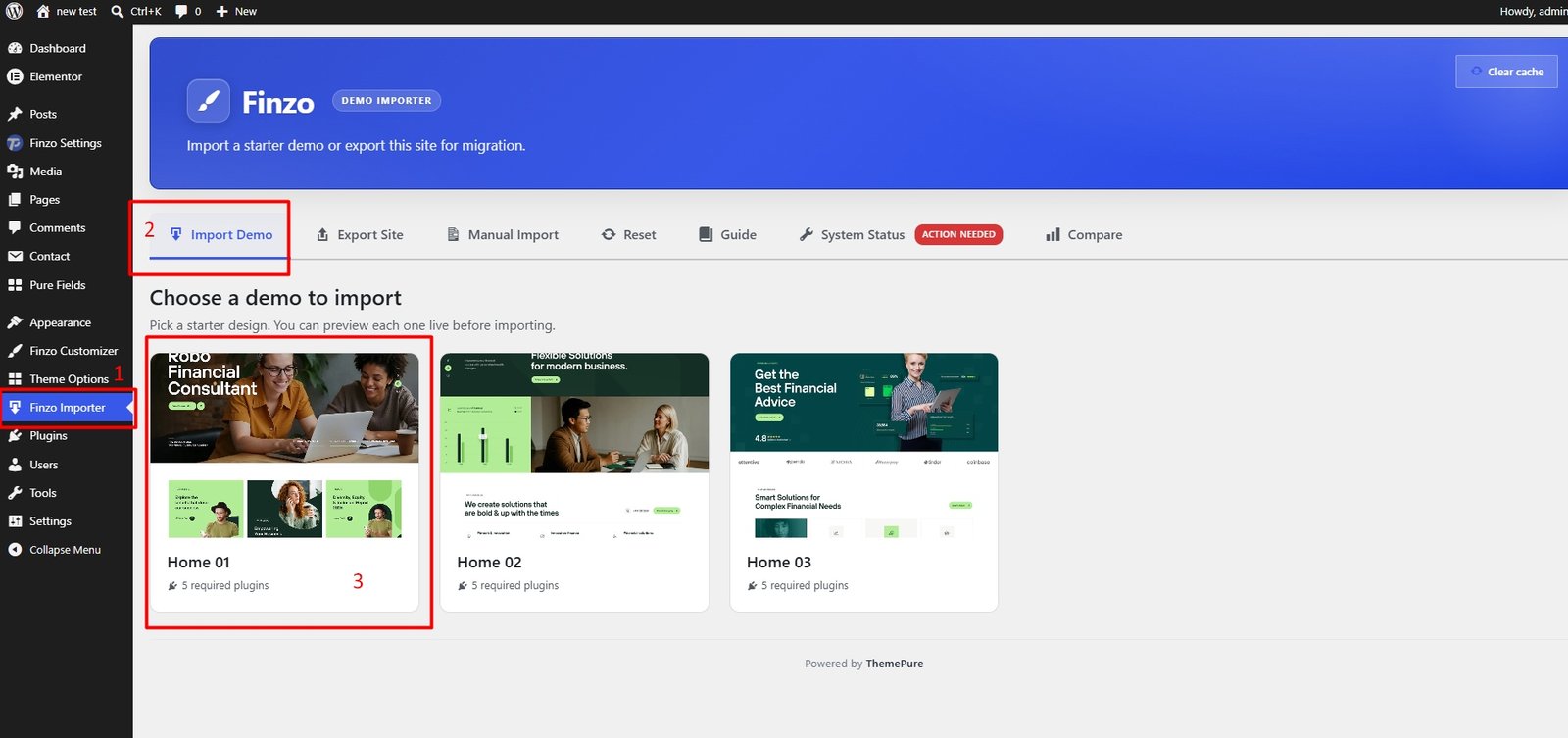Click the Howdy, admin account link
The width and height of the screenshot is (1568, 738).
(x=1534, y=12)
